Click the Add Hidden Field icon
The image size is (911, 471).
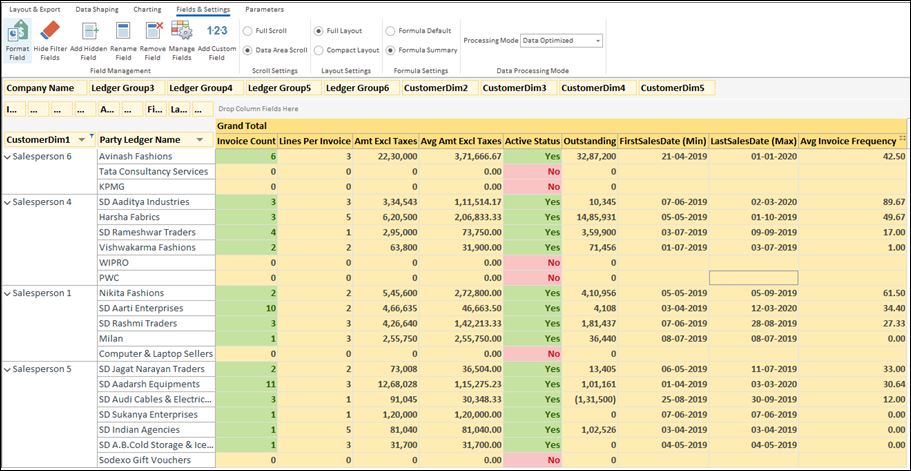tap(90, 33)
